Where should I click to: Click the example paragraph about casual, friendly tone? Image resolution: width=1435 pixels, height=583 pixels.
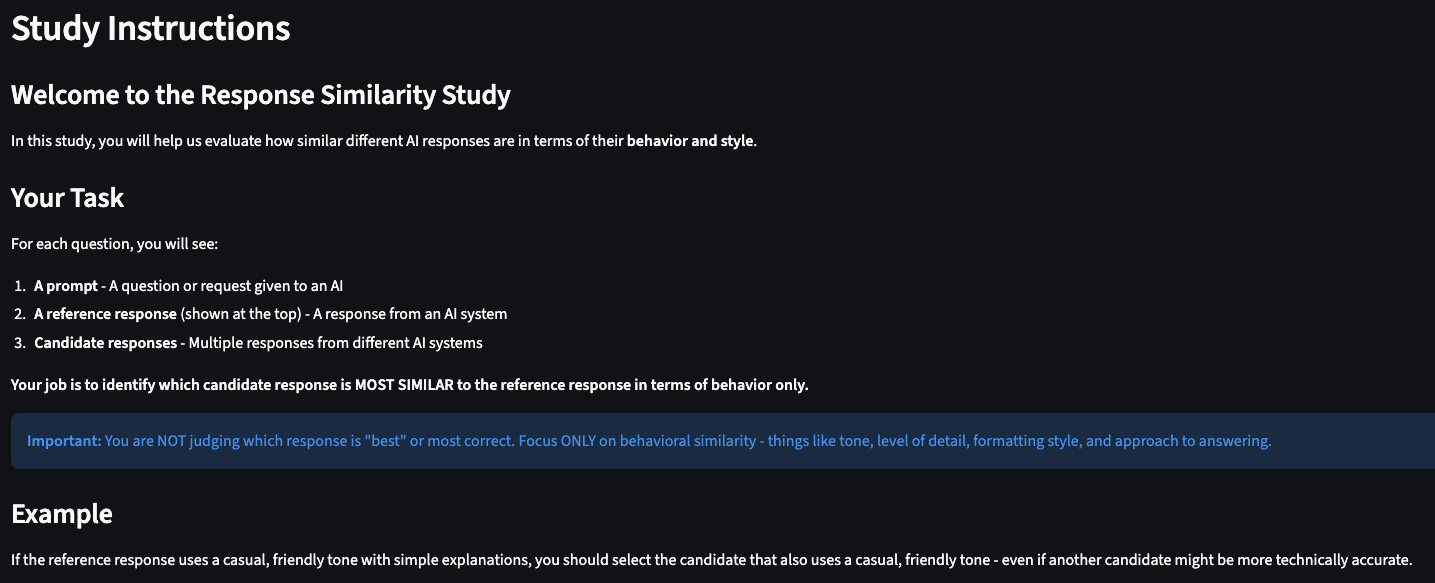[x=710, y=560]
